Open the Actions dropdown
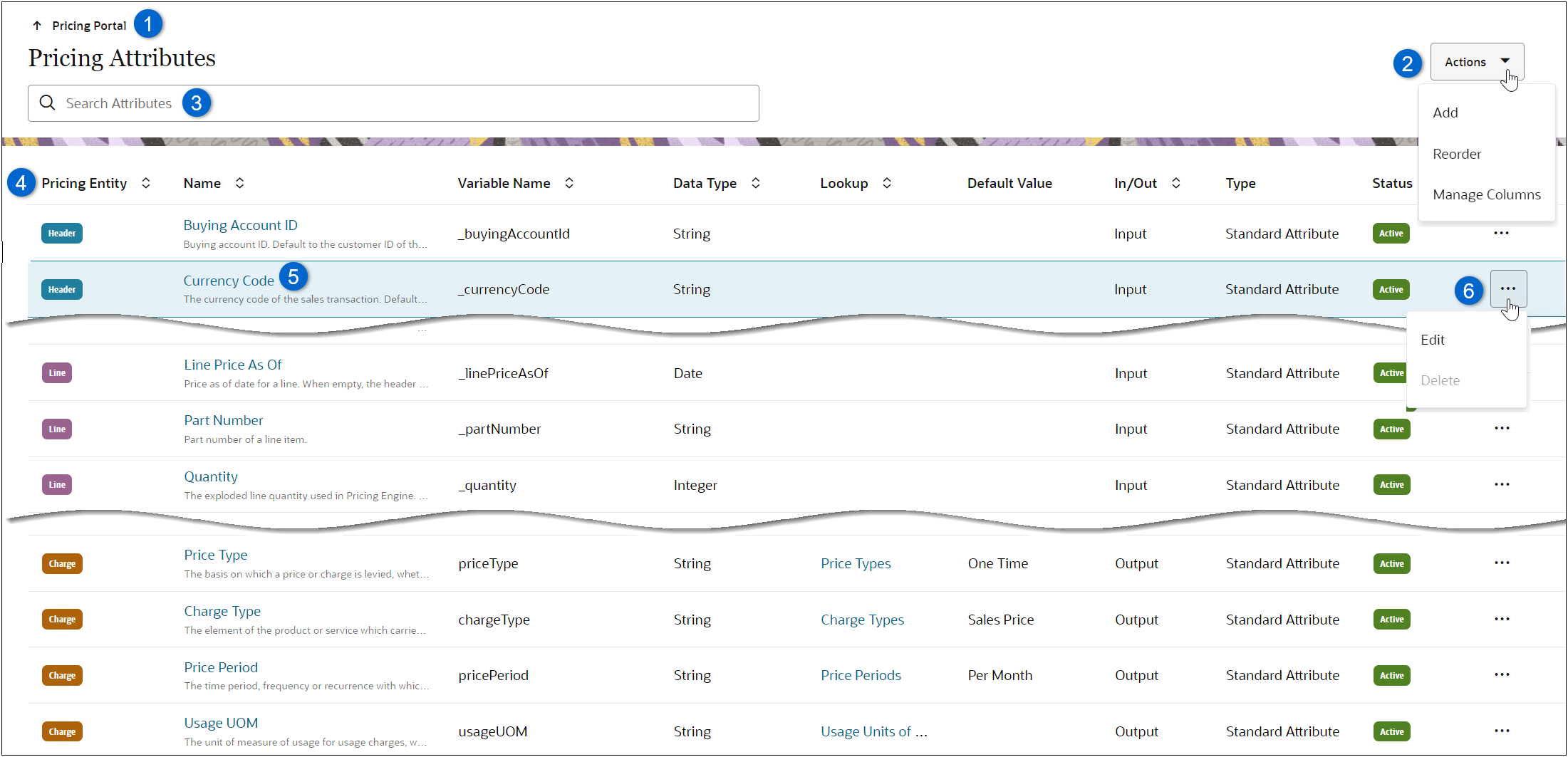The width and height of the screenshot is (1568, 757). click(x=1476, y=61)
